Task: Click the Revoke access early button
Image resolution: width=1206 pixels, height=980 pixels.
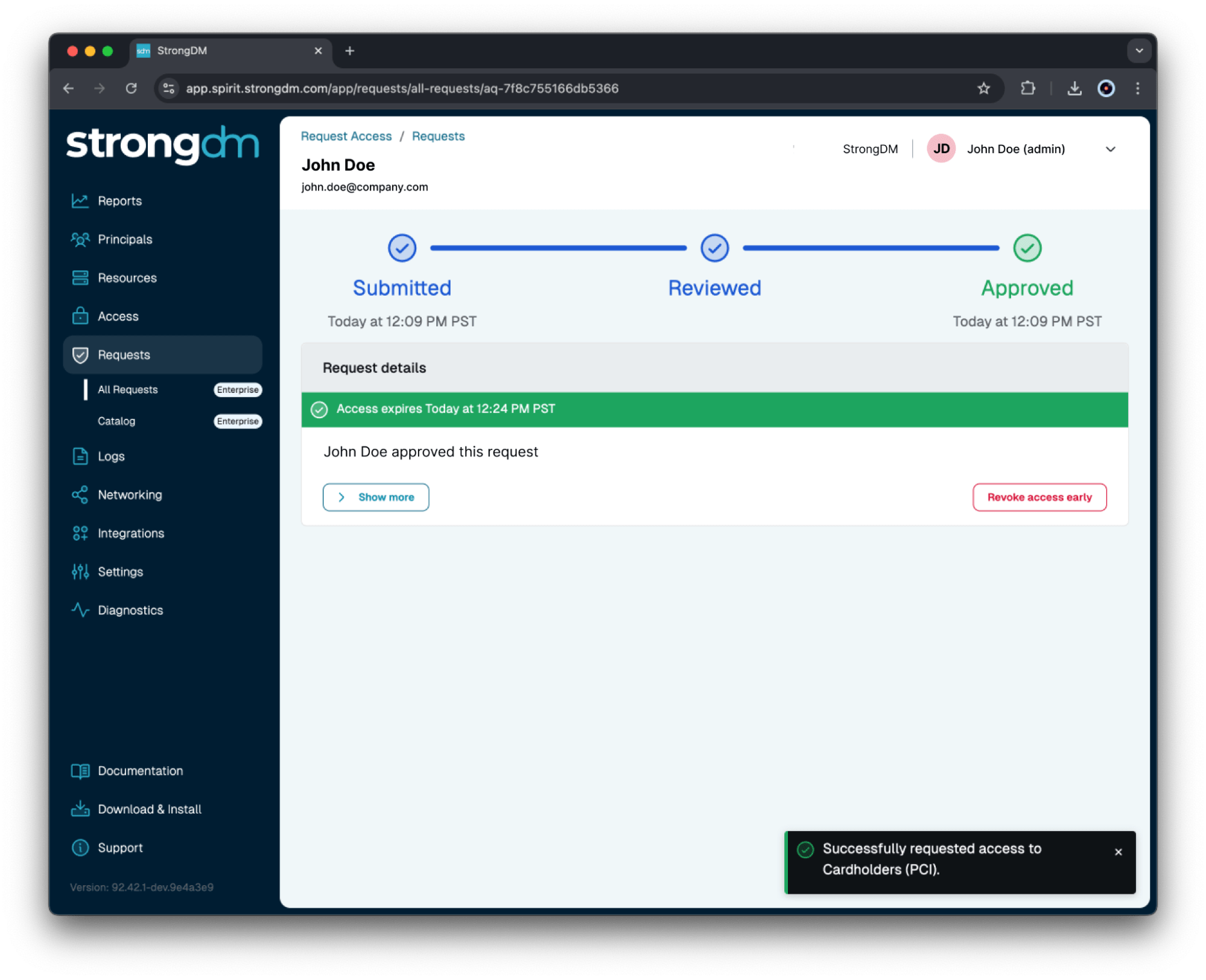Action: (x=1039, y=497)
